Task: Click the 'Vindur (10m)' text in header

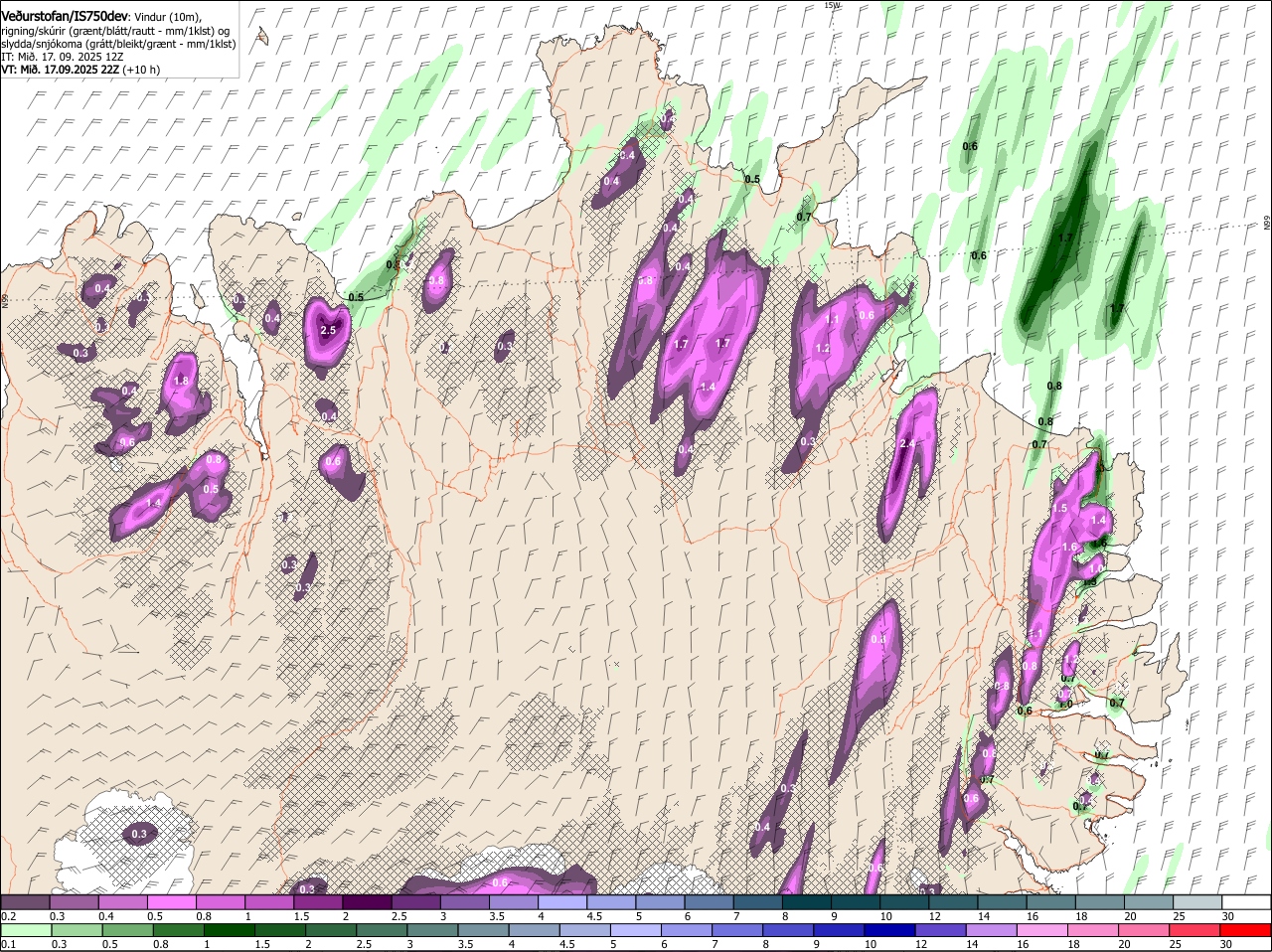Action: click(167, 17)
